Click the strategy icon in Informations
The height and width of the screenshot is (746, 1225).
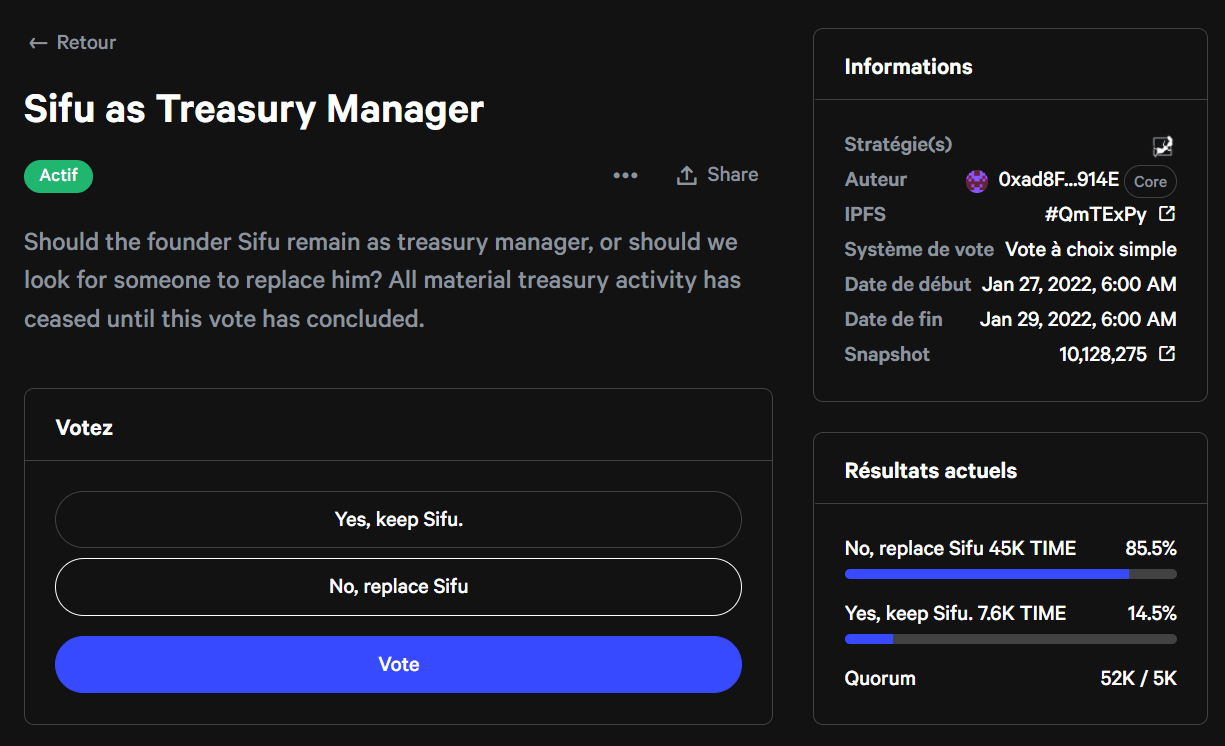point(1162,146)
